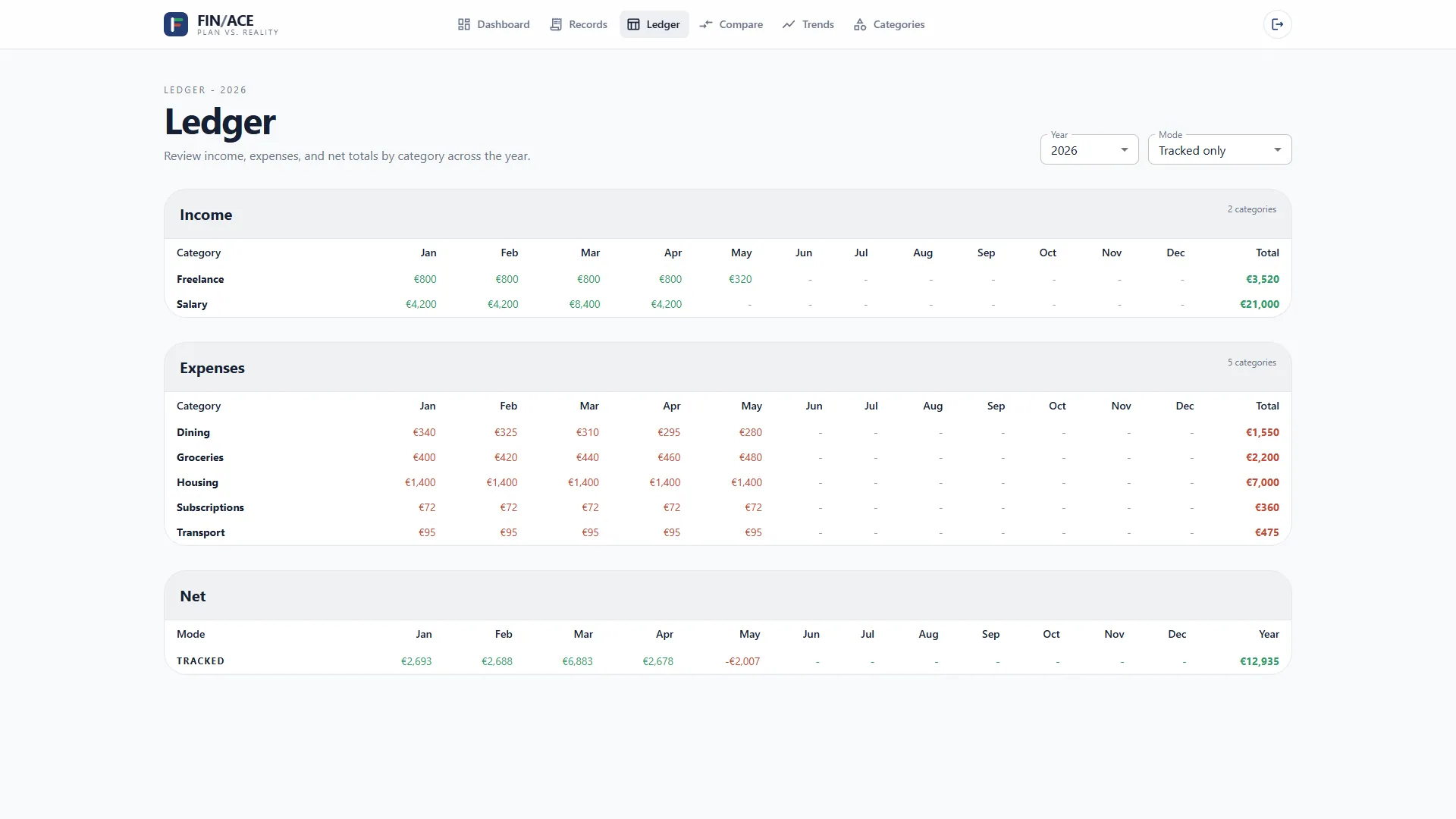Click Dining January value €340
The image size is (1456, 819).
pos(424,432)
